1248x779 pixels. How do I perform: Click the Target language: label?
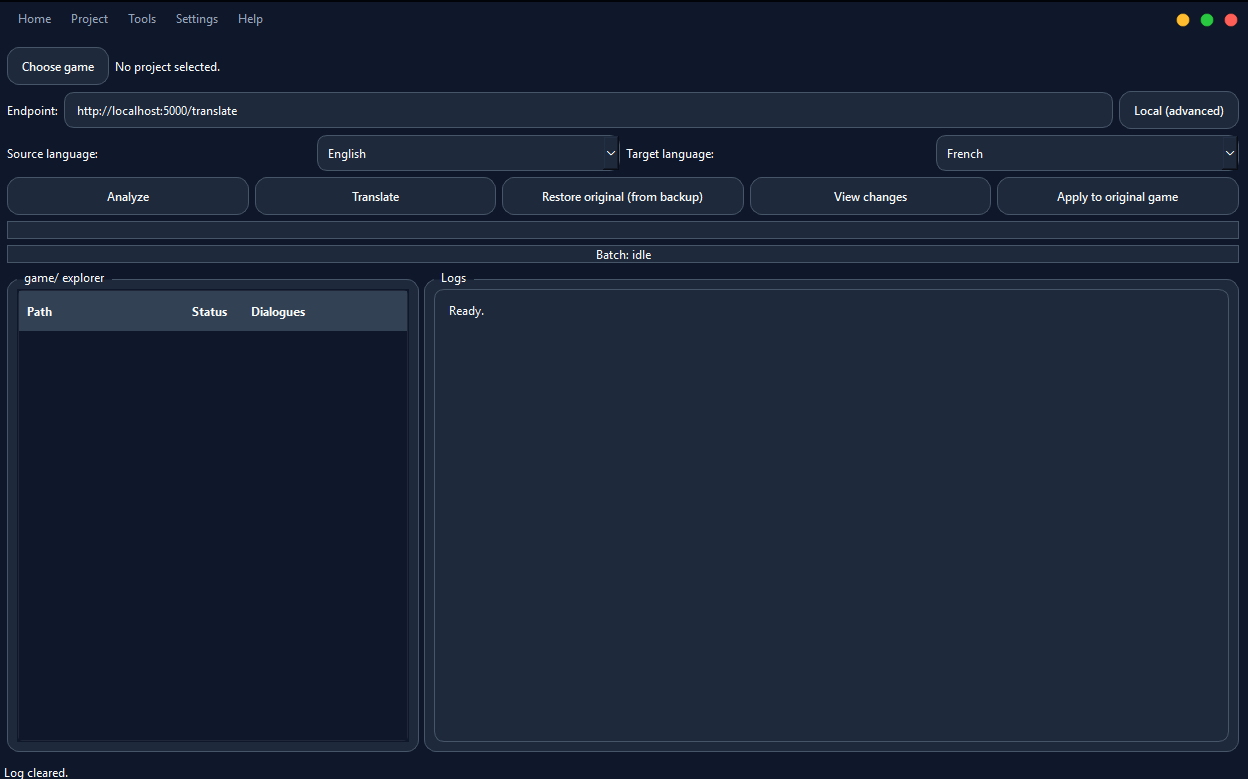pyautogui.click(x=670, y=154)
